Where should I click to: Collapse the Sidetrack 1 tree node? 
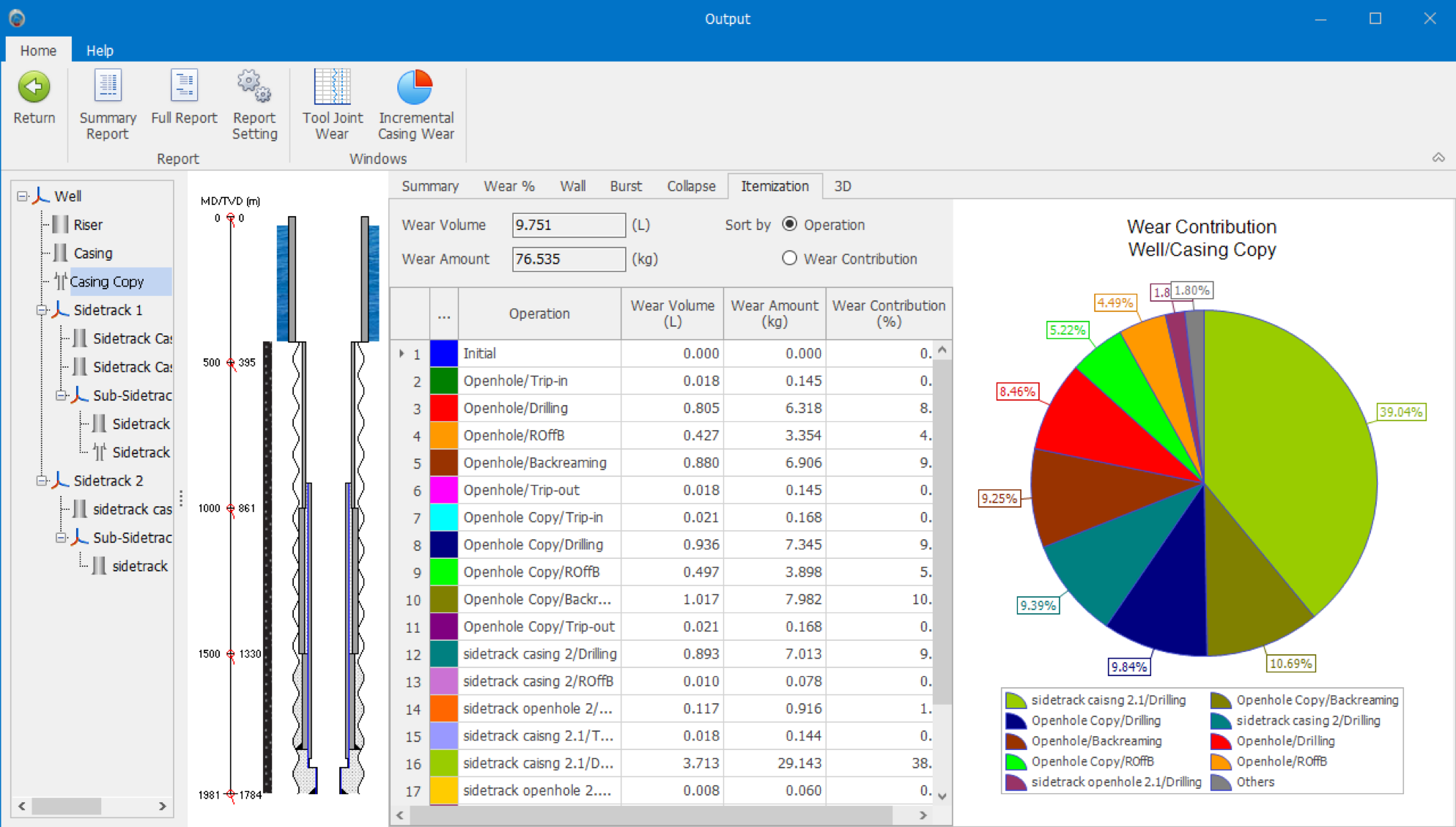pyautogui.click(x=42, y=310)
